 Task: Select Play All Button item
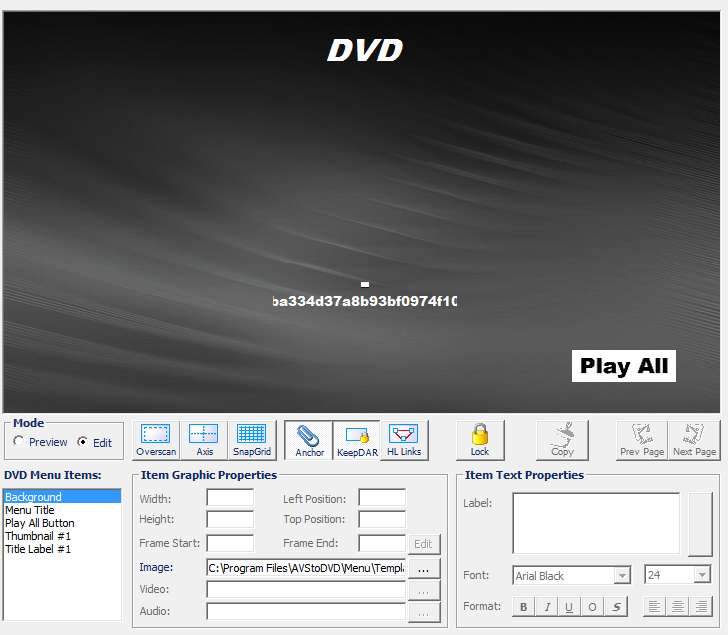(x=62, y=523)
